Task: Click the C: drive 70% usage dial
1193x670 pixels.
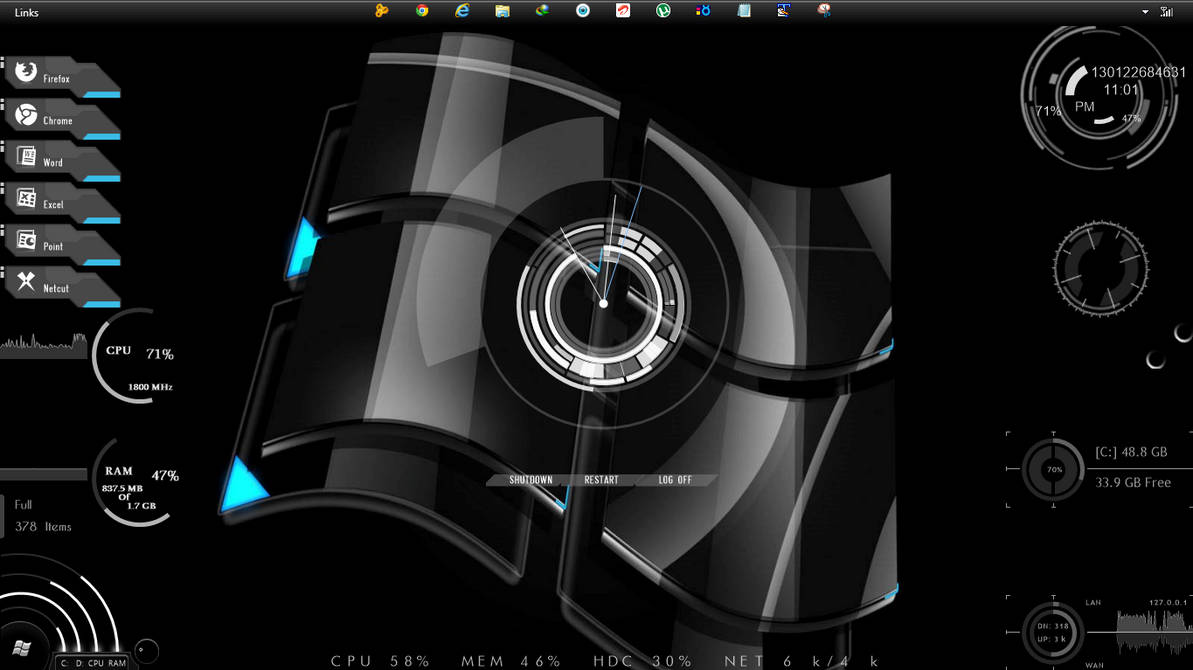Action: pos(1053,469)
